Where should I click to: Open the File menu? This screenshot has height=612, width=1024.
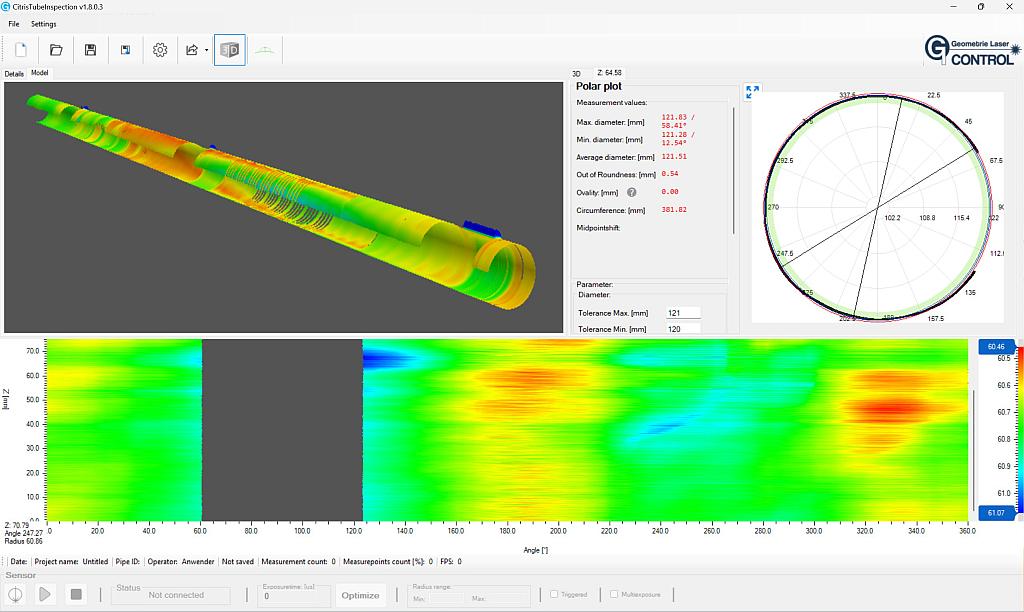[13, 23]
